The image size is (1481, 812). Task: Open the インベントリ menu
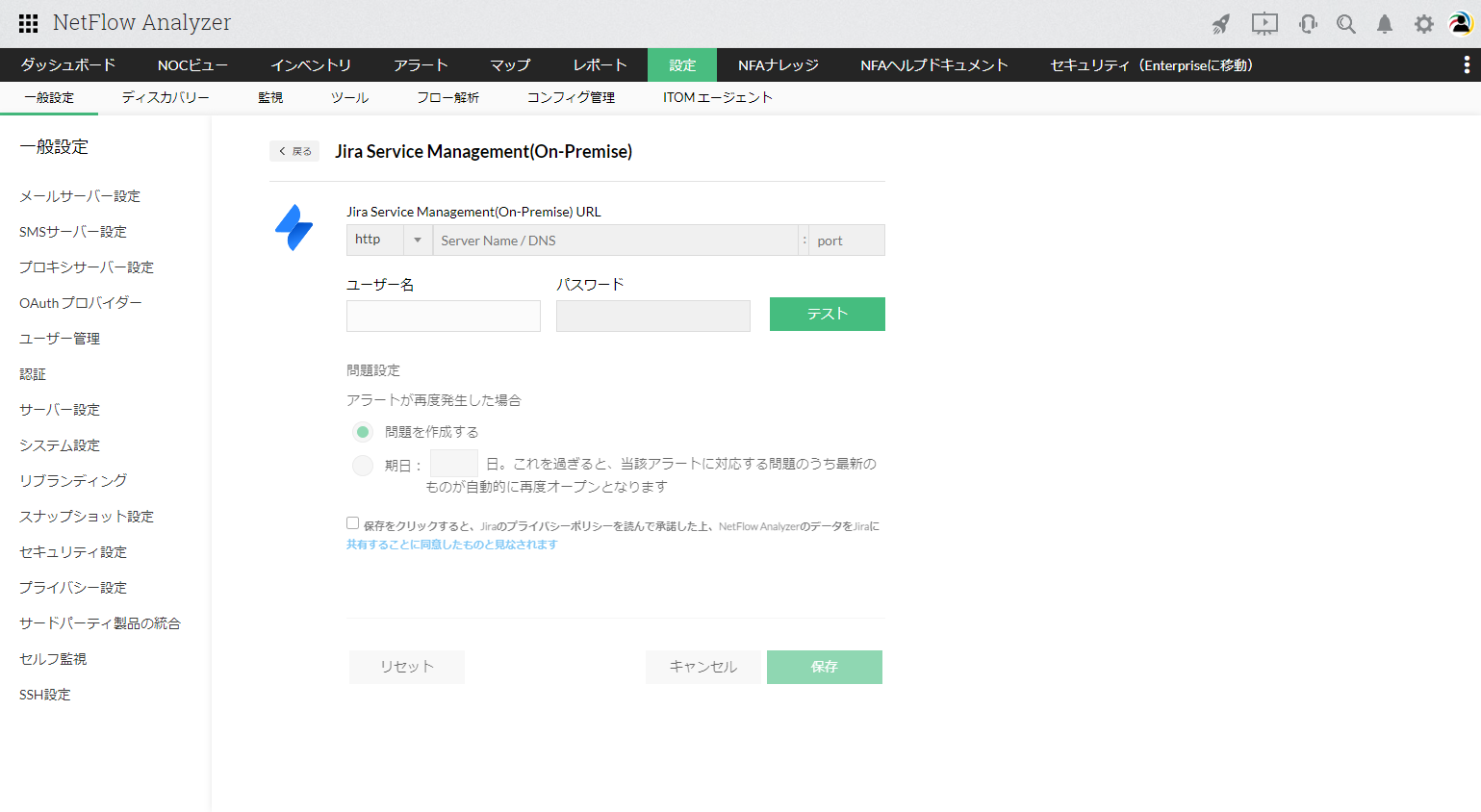point(311,65)
